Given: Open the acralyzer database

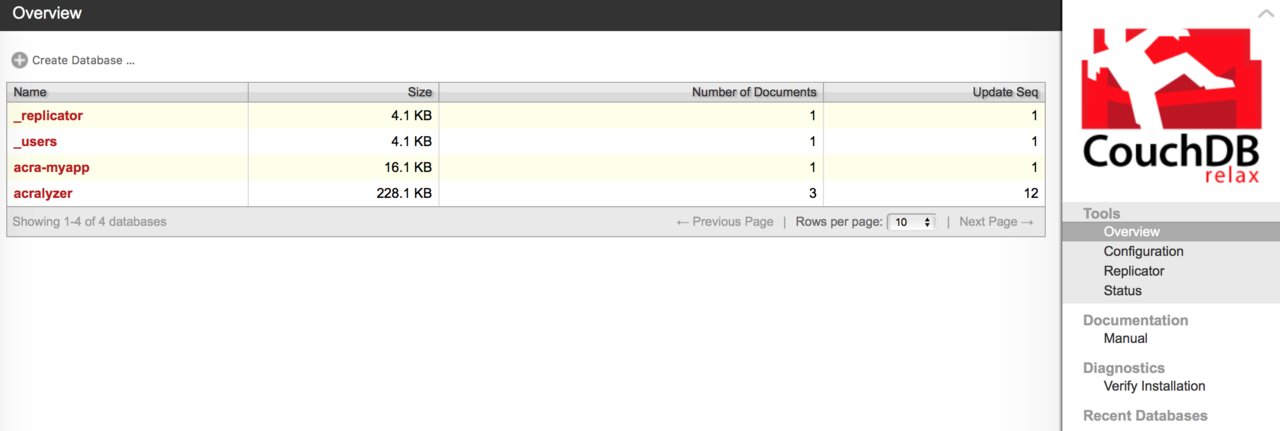Looking at the screenshot, I should [x=43, y=194].
